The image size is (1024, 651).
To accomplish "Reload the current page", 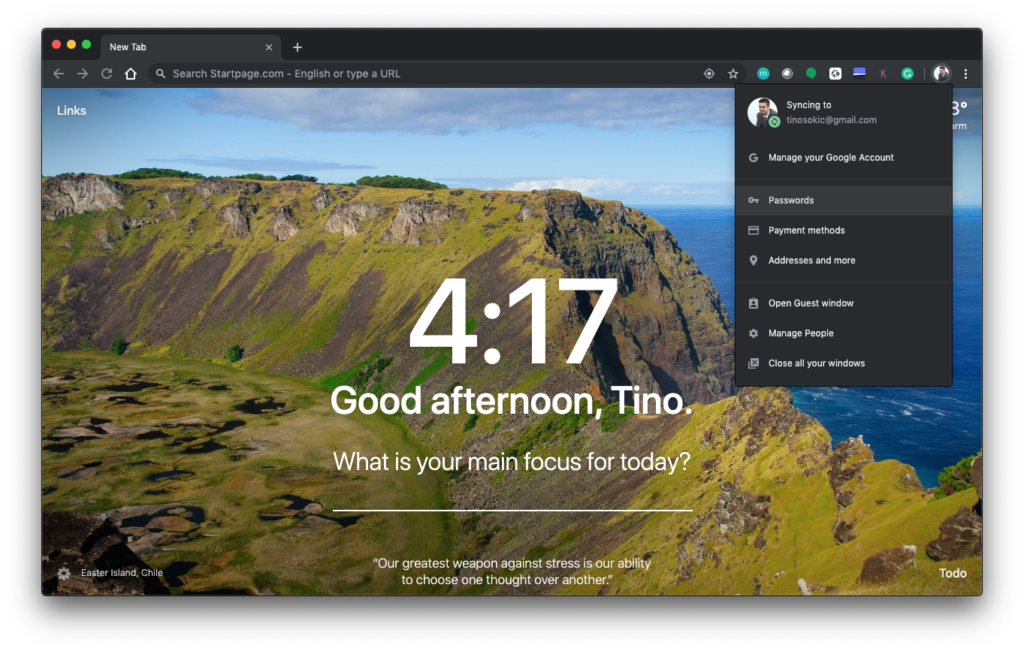I will coord(106,74).
